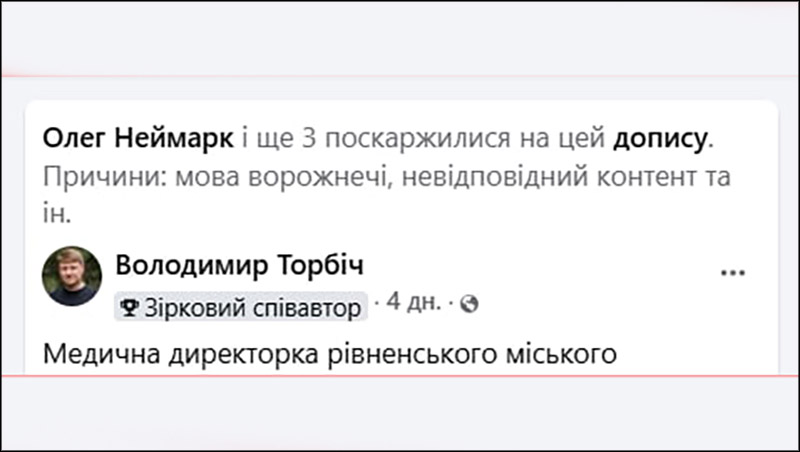
Task: Open the Володимир Торбіч author name link
Action: 239,265
